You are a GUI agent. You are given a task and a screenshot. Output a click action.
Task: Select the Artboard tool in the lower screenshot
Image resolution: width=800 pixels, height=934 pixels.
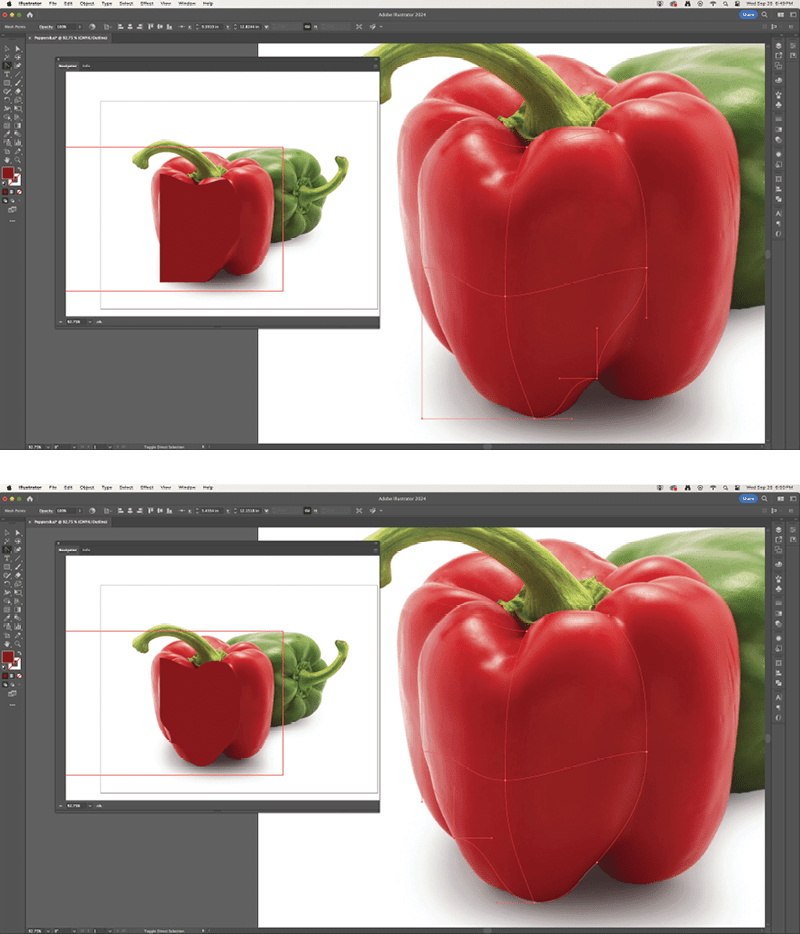click(x=7, y=636)
